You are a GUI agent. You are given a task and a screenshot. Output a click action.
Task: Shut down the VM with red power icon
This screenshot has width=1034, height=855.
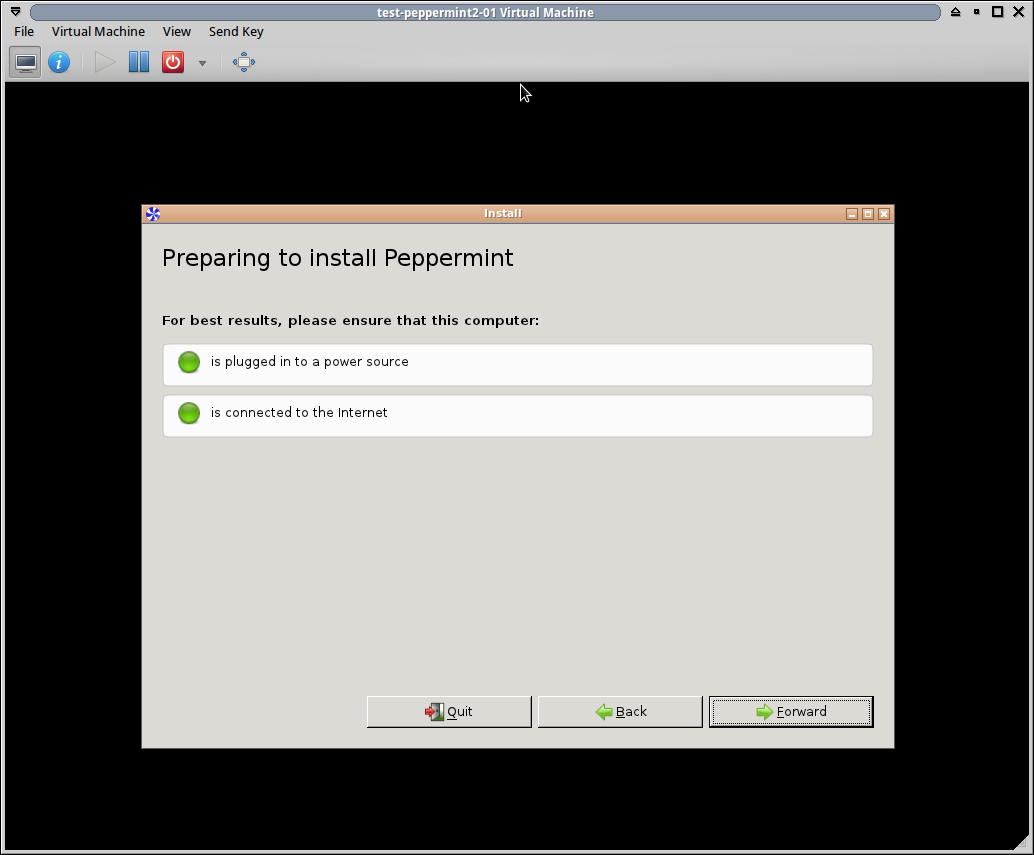173,63
